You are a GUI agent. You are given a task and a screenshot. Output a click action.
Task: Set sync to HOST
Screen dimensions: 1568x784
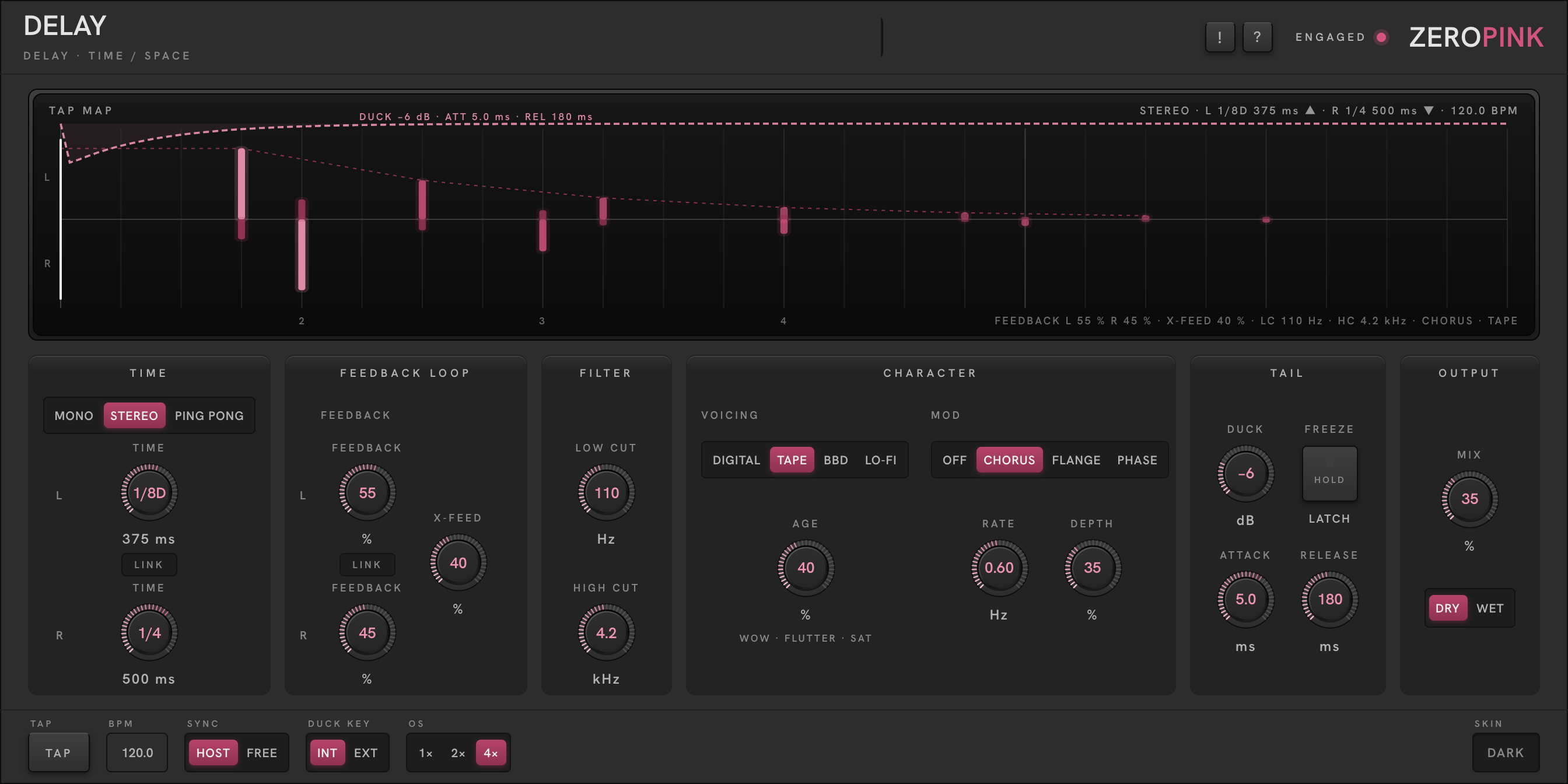[x=213, y=753]
